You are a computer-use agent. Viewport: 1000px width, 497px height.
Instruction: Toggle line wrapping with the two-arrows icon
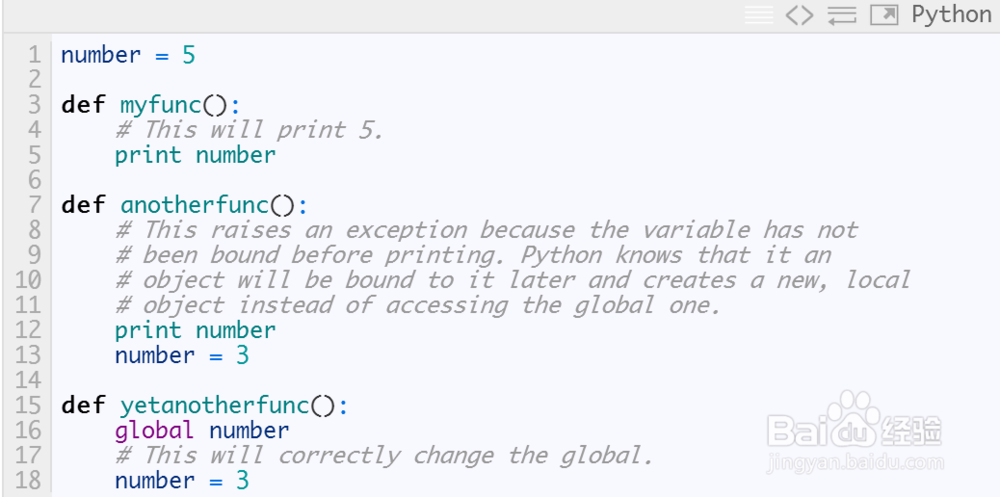[842, 15]
